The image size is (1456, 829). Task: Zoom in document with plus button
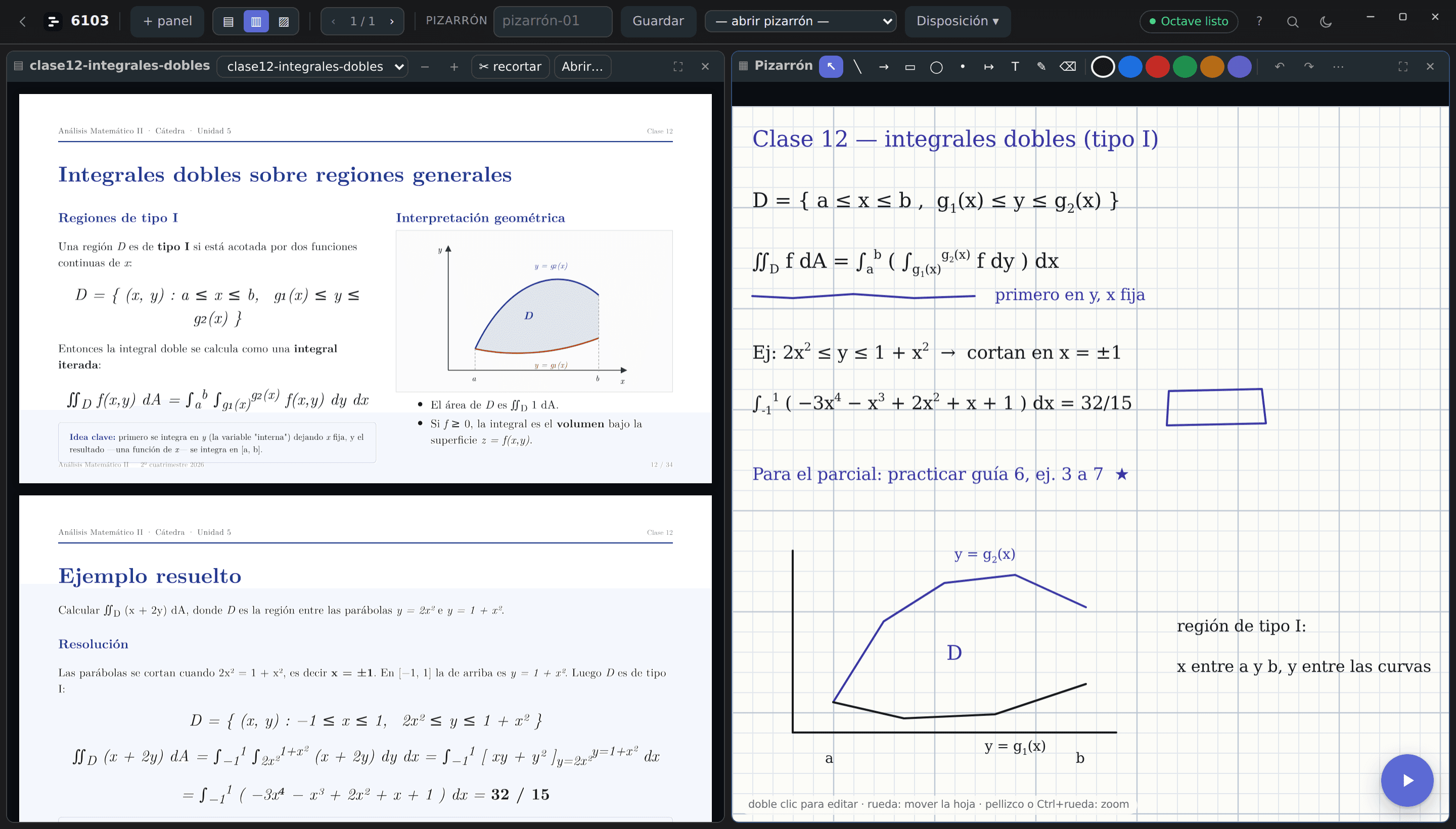pos(454,67)
